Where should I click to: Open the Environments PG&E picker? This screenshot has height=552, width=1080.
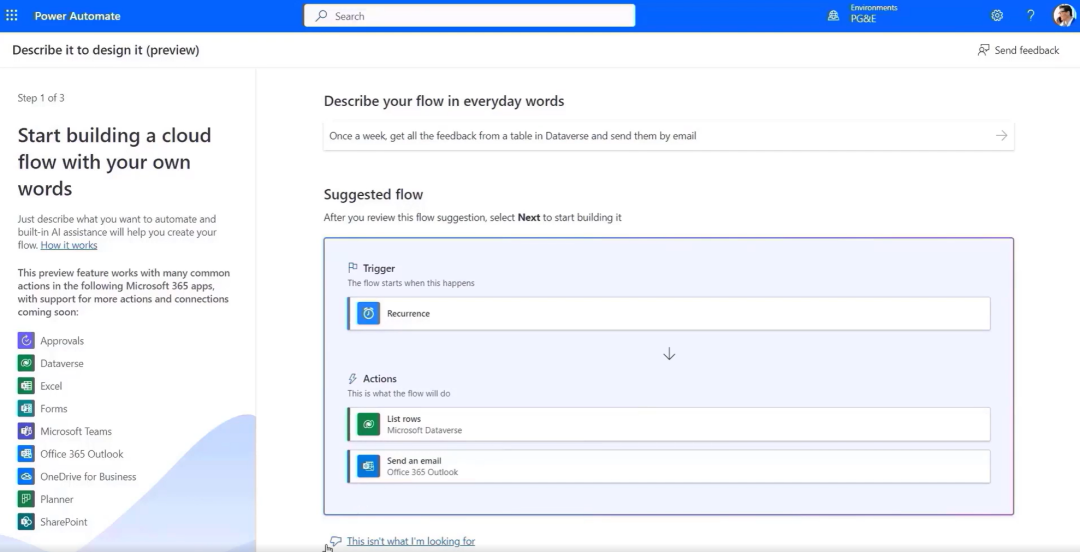tap(862, 16)
